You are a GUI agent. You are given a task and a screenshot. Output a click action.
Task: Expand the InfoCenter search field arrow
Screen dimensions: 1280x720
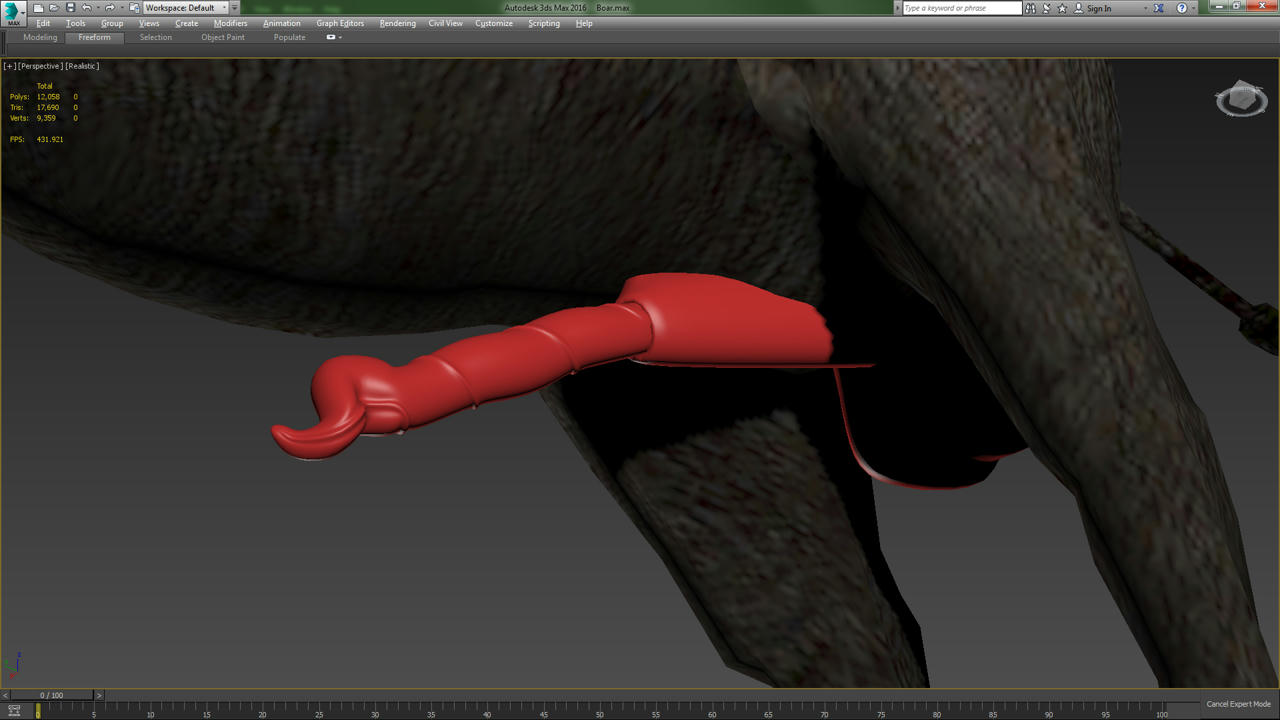[897, 8]
